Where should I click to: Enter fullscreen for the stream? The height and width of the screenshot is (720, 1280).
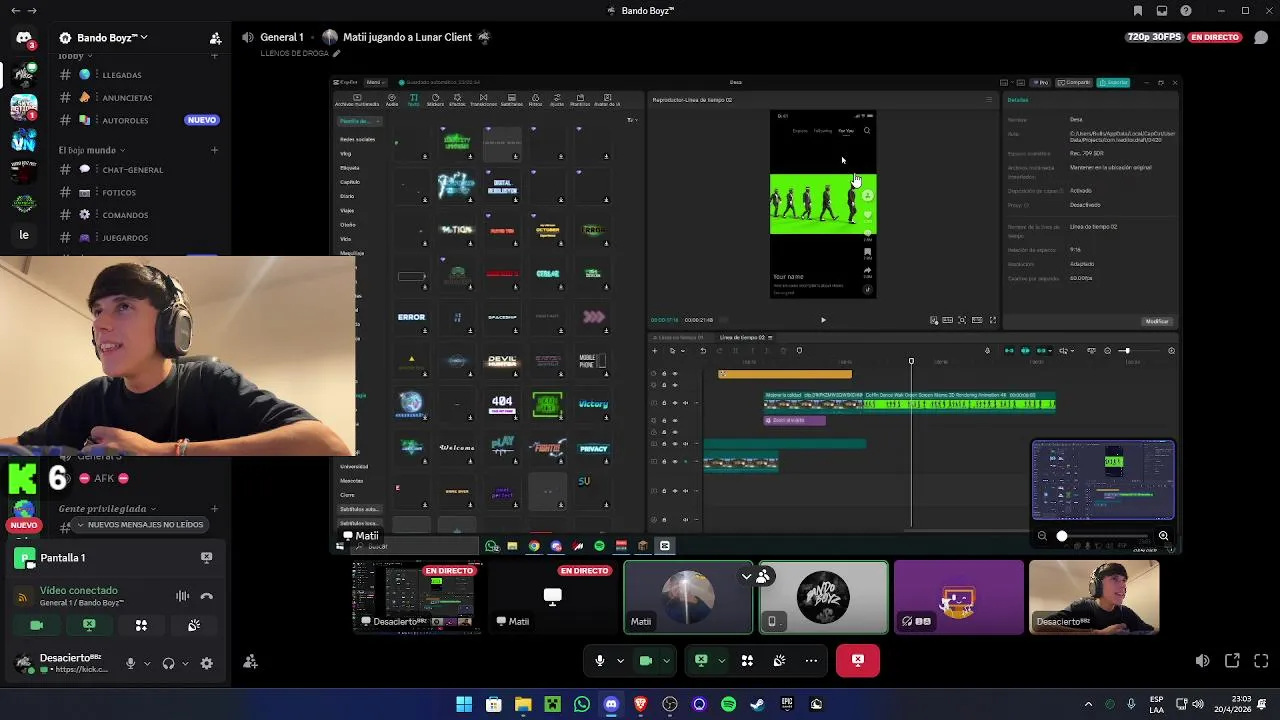point(1261,661)
